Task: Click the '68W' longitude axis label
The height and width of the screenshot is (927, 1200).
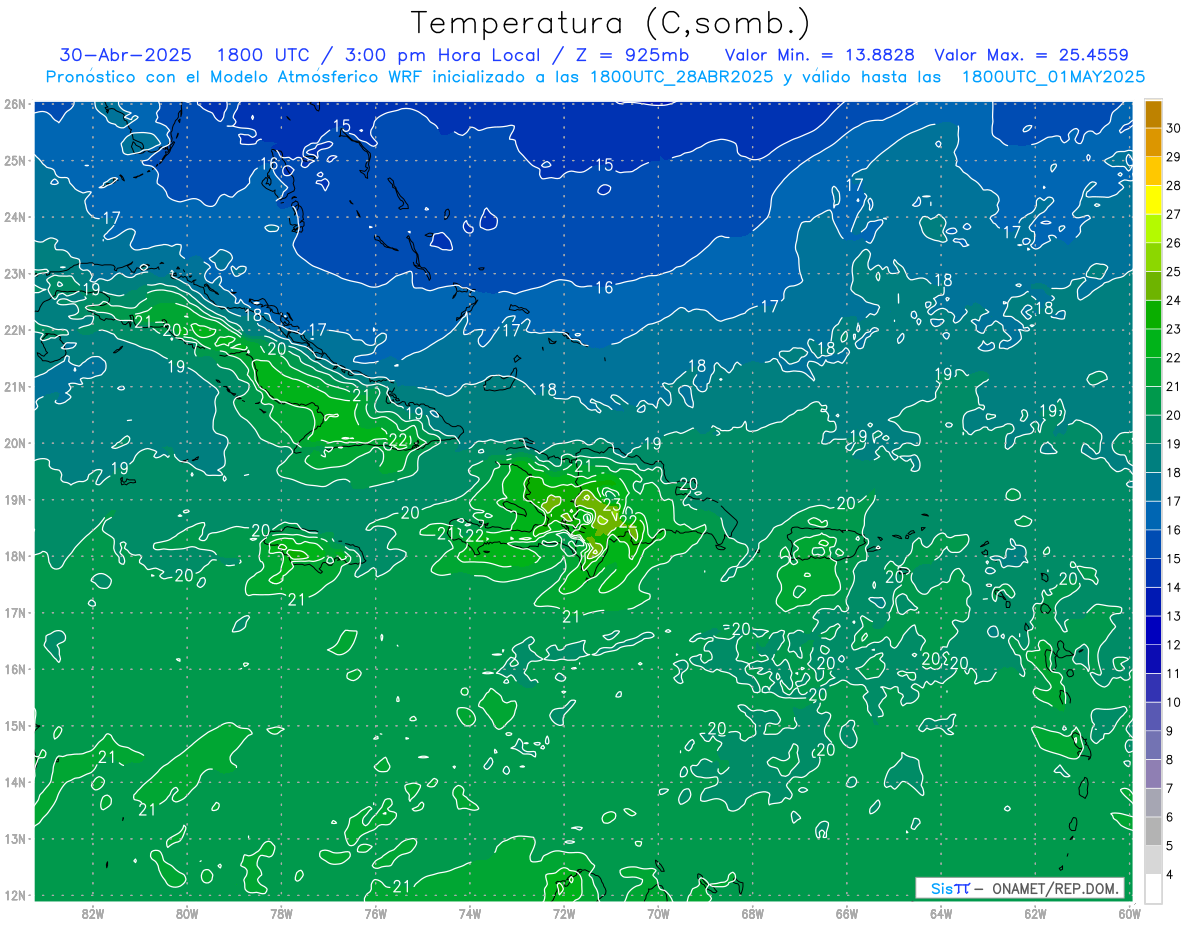Action: click(x=752, y=913)
